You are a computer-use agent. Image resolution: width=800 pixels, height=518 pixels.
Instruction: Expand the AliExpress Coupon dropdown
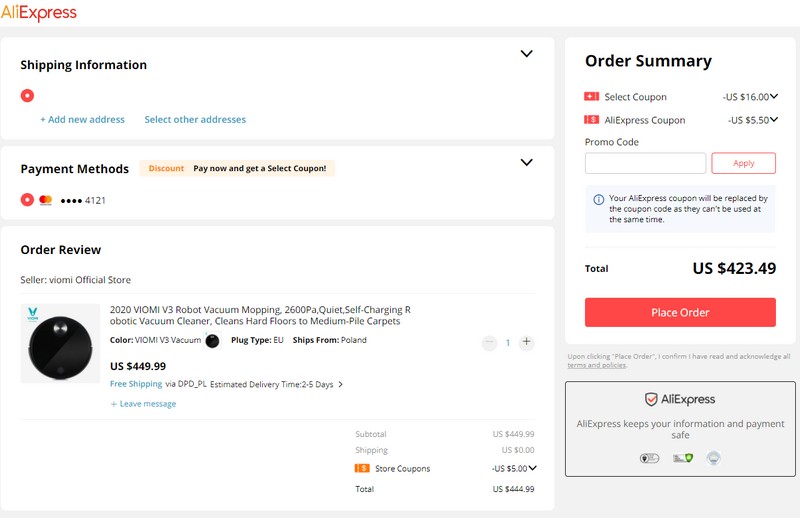774,119
